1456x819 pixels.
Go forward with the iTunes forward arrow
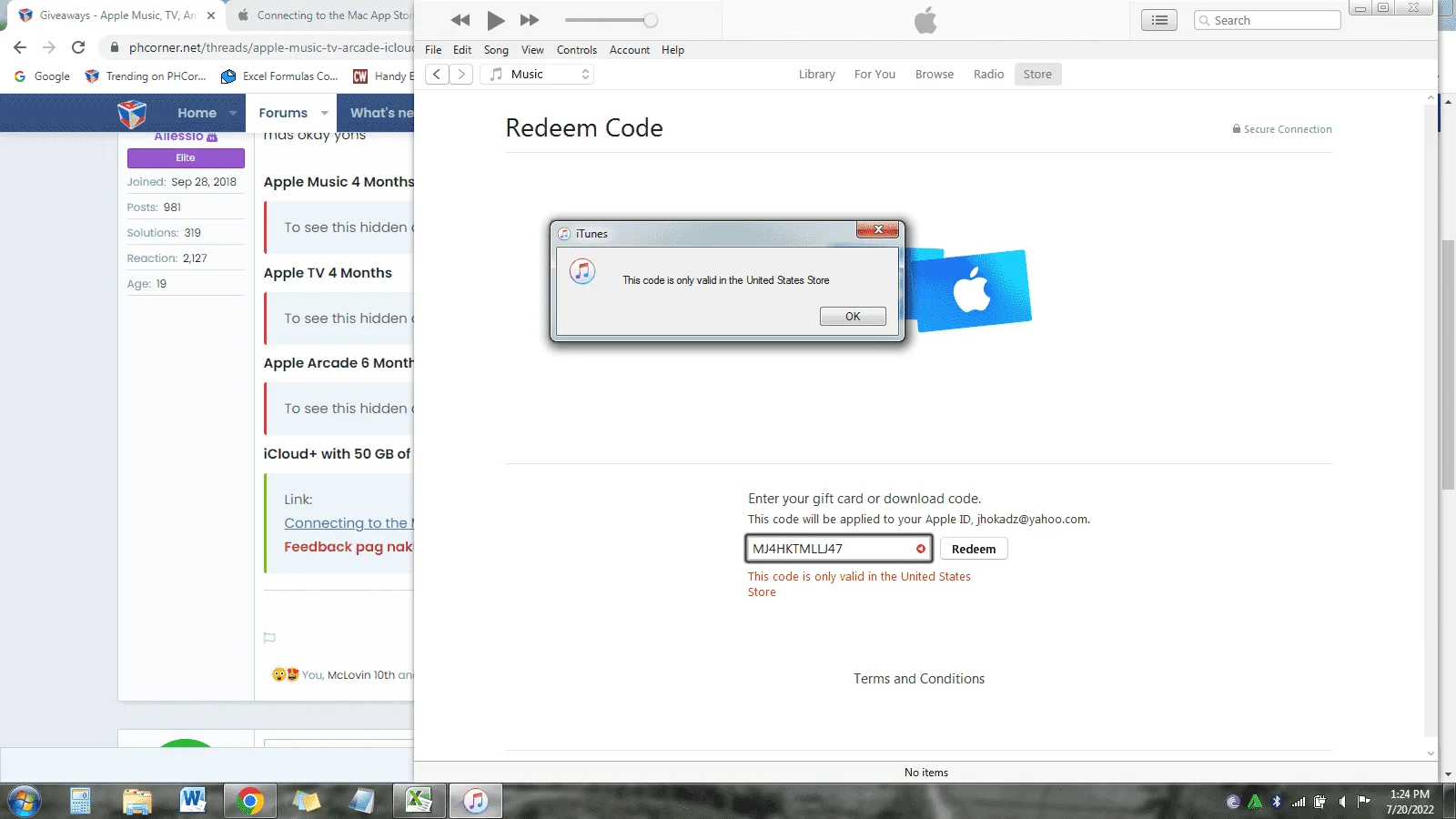[x=461, y=75]
